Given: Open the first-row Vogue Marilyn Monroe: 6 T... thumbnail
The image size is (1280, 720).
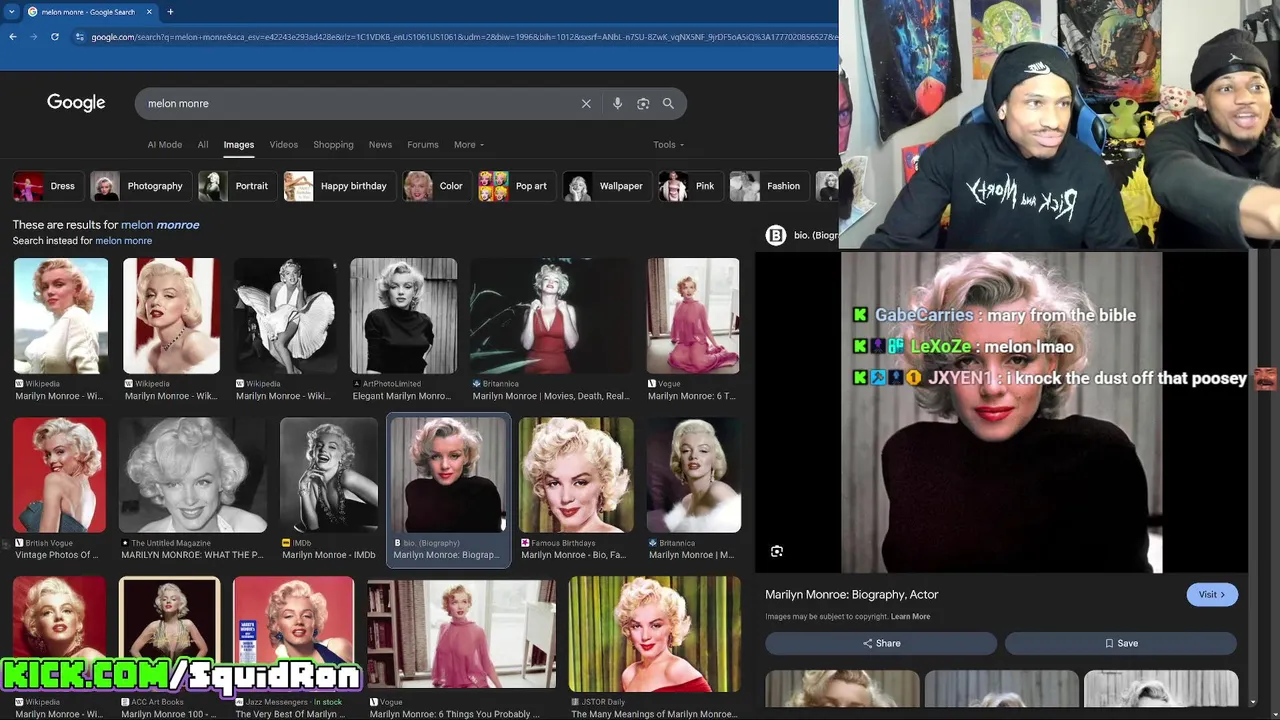Looking at the screenshot, I should (x=693, y=316).
